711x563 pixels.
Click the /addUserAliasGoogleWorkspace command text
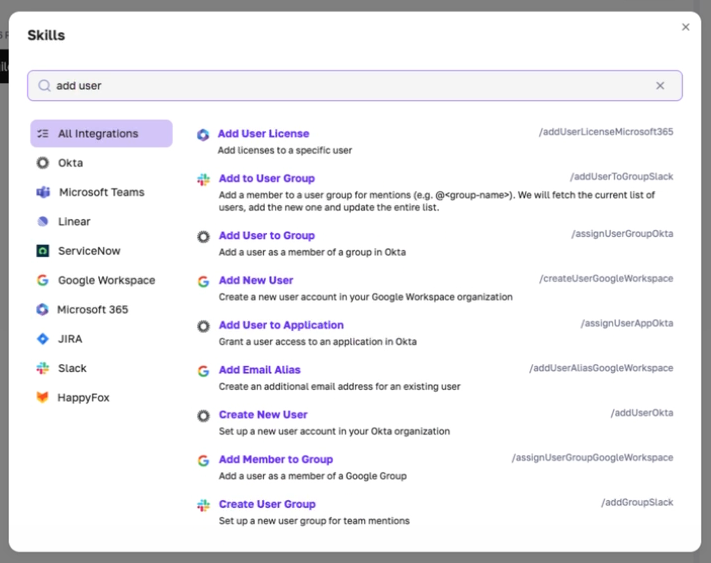click(x=601, y=368)
